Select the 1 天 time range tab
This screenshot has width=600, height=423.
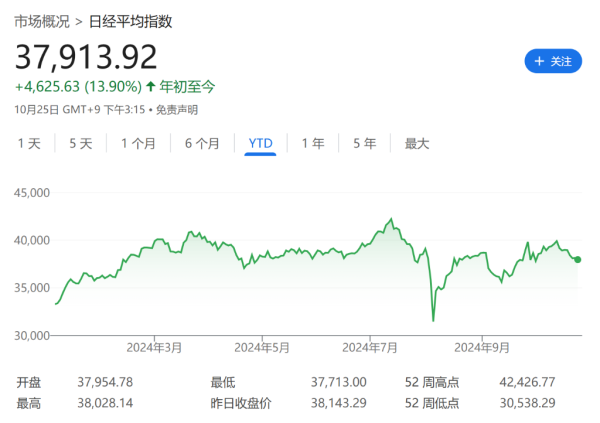(x=29, y=144)
